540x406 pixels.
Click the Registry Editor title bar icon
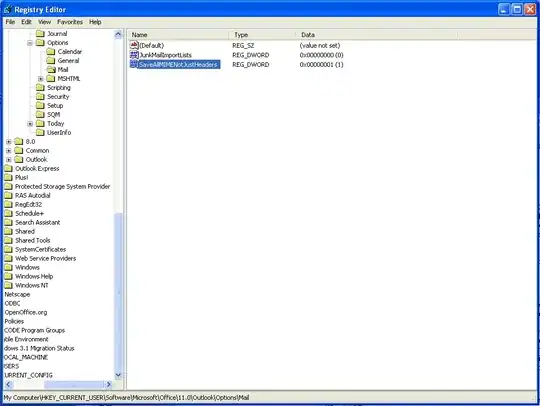[x=8, y=9]
